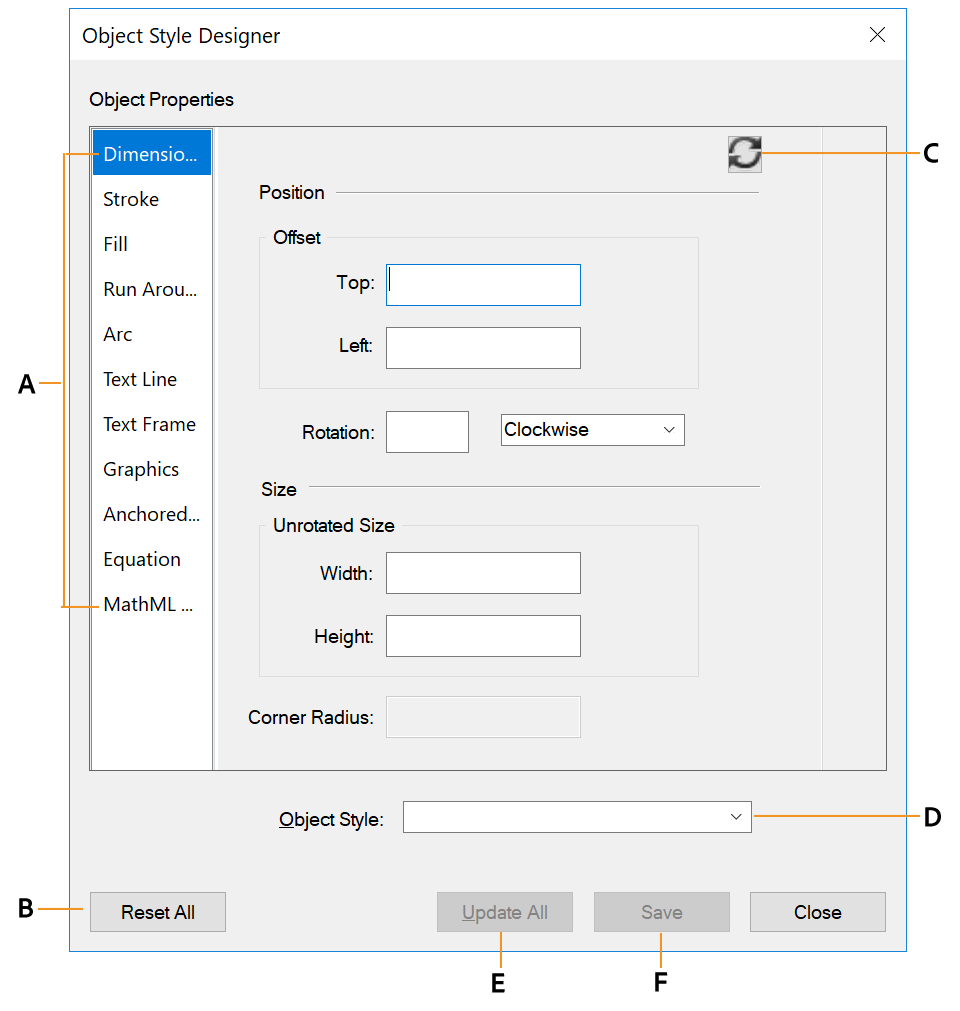Screen dimensions: 960x1011
Task: Click the Save button
Action: coord(661,912)
